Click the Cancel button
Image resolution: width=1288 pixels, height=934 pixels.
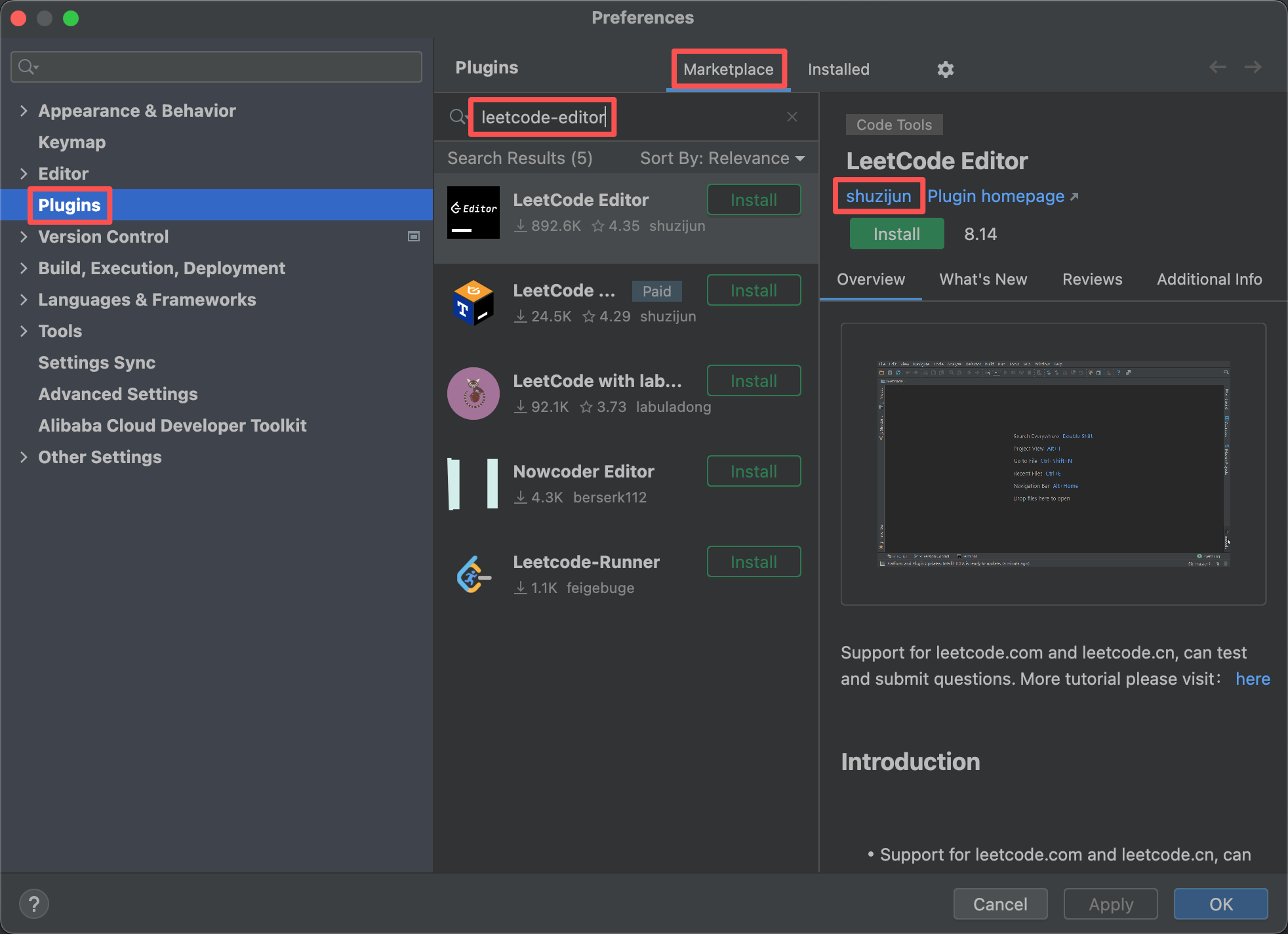click(x=1000, y=904)
